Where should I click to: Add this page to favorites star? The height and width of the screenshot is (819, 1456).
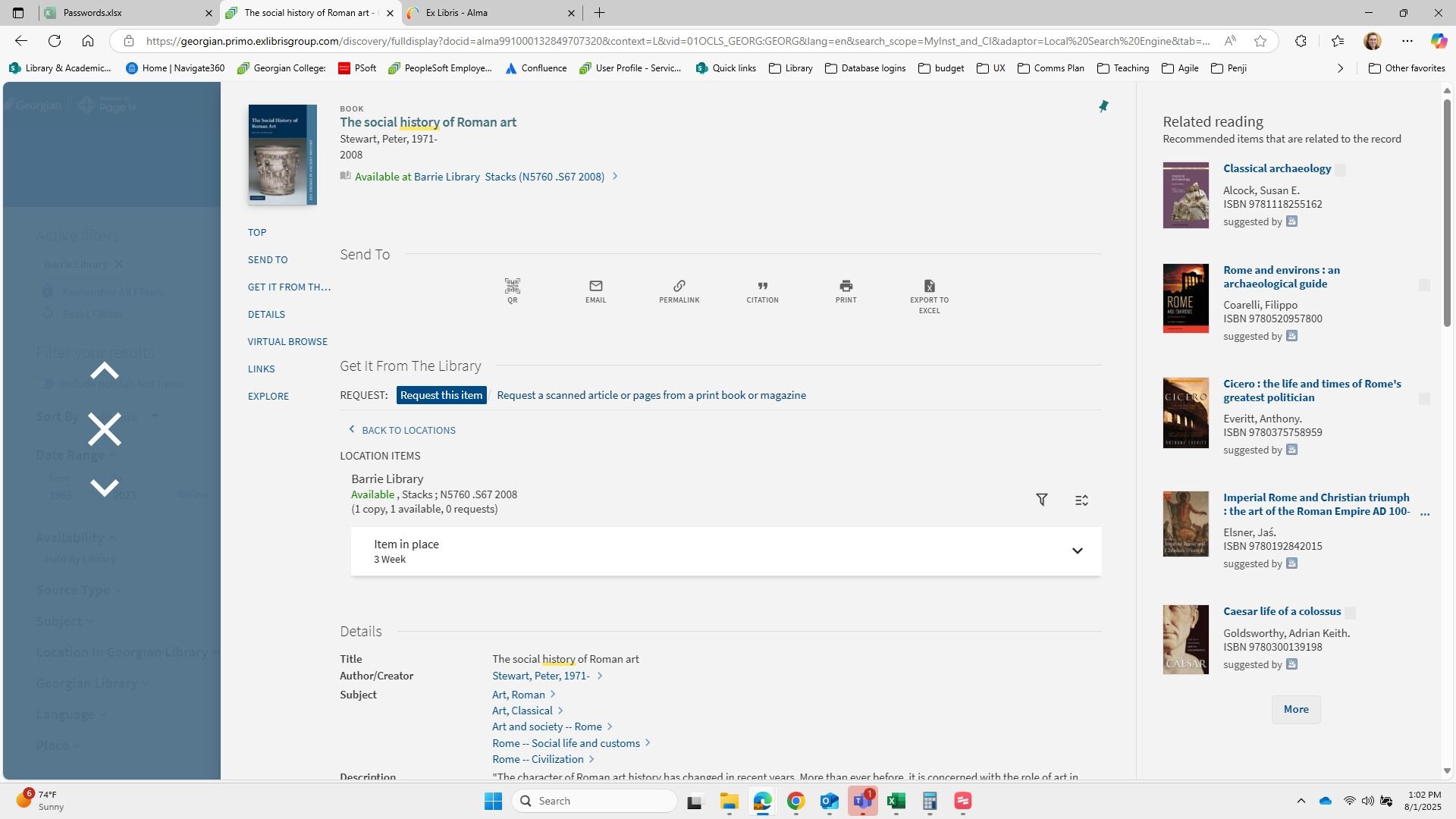[x=1260, y=41]
